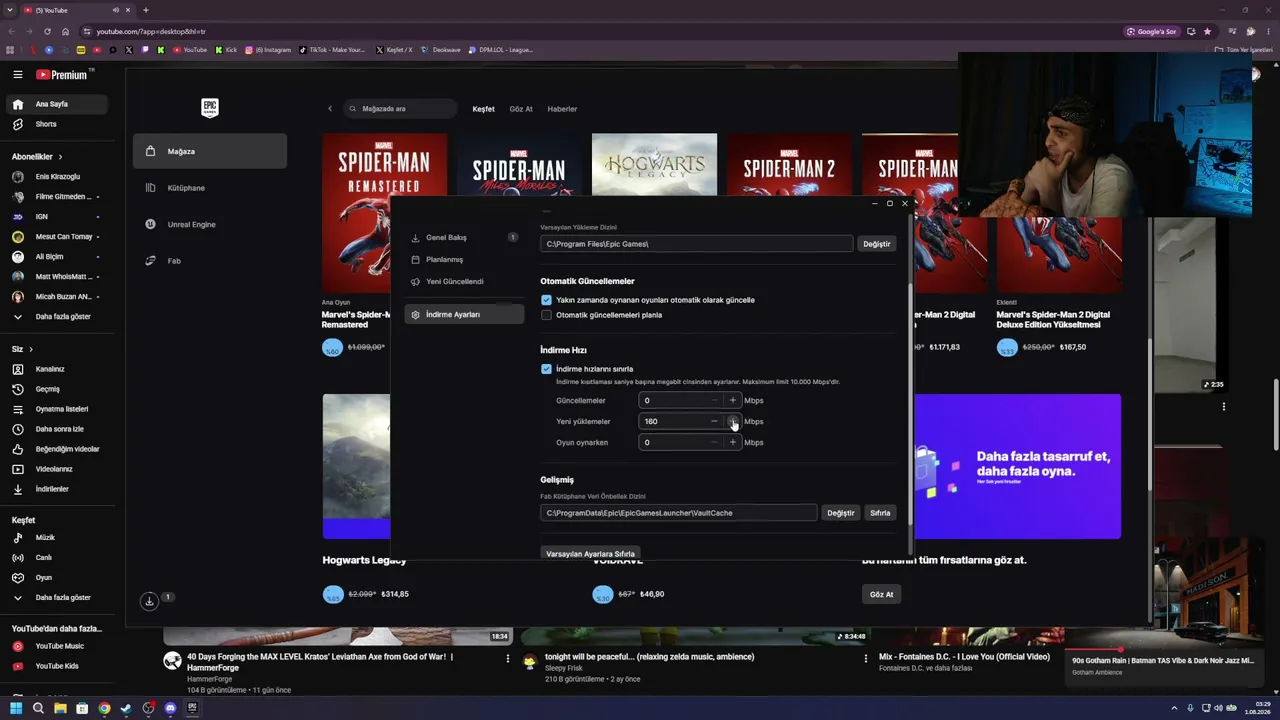The height and width of the screenshot is (720, 1280).
Task: Open the YouTube hamburger guide menu
Action: (17, 74)
